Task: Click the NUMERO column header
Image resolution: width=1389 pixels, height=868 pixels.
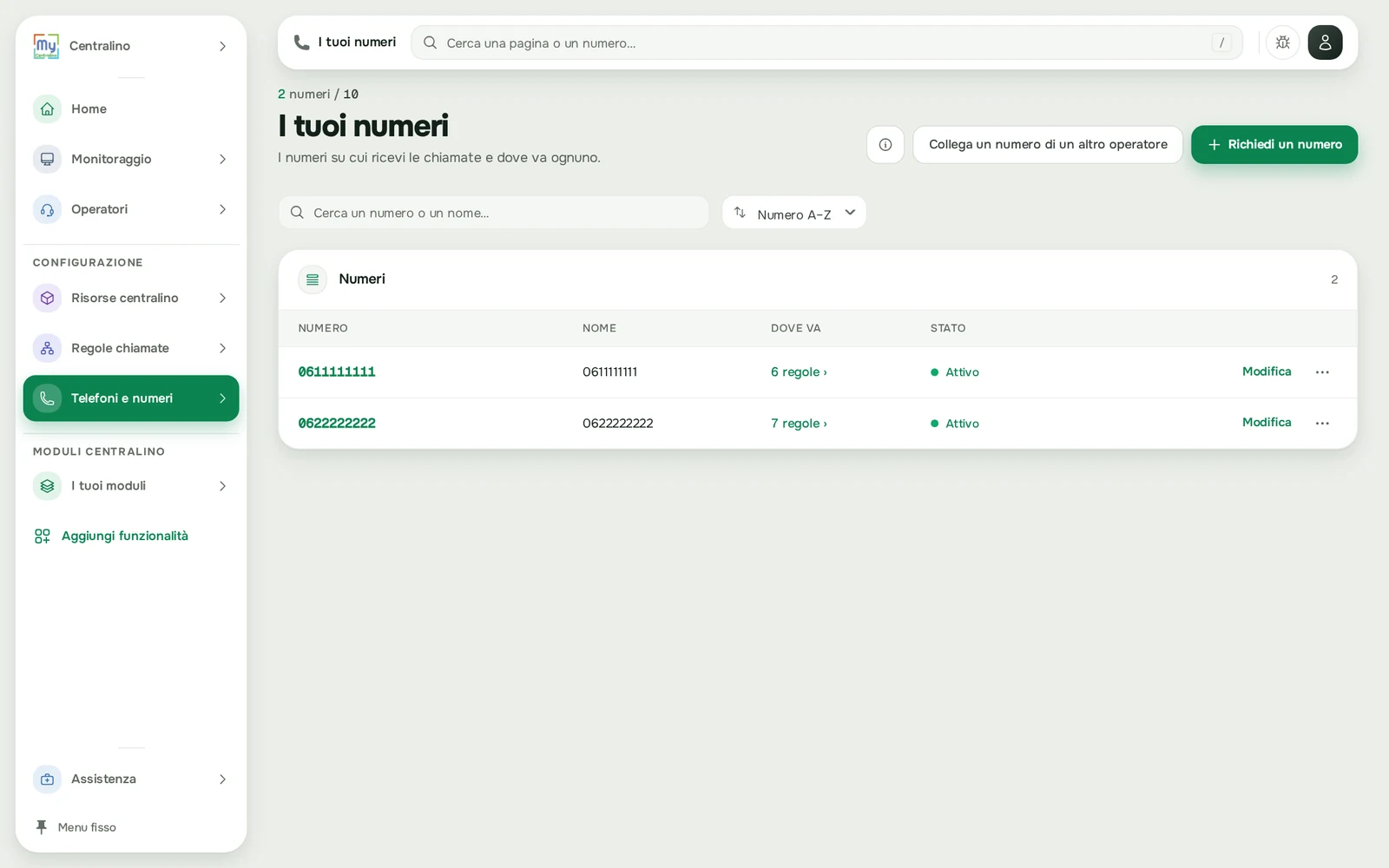Action: click(x=323, y=328)
